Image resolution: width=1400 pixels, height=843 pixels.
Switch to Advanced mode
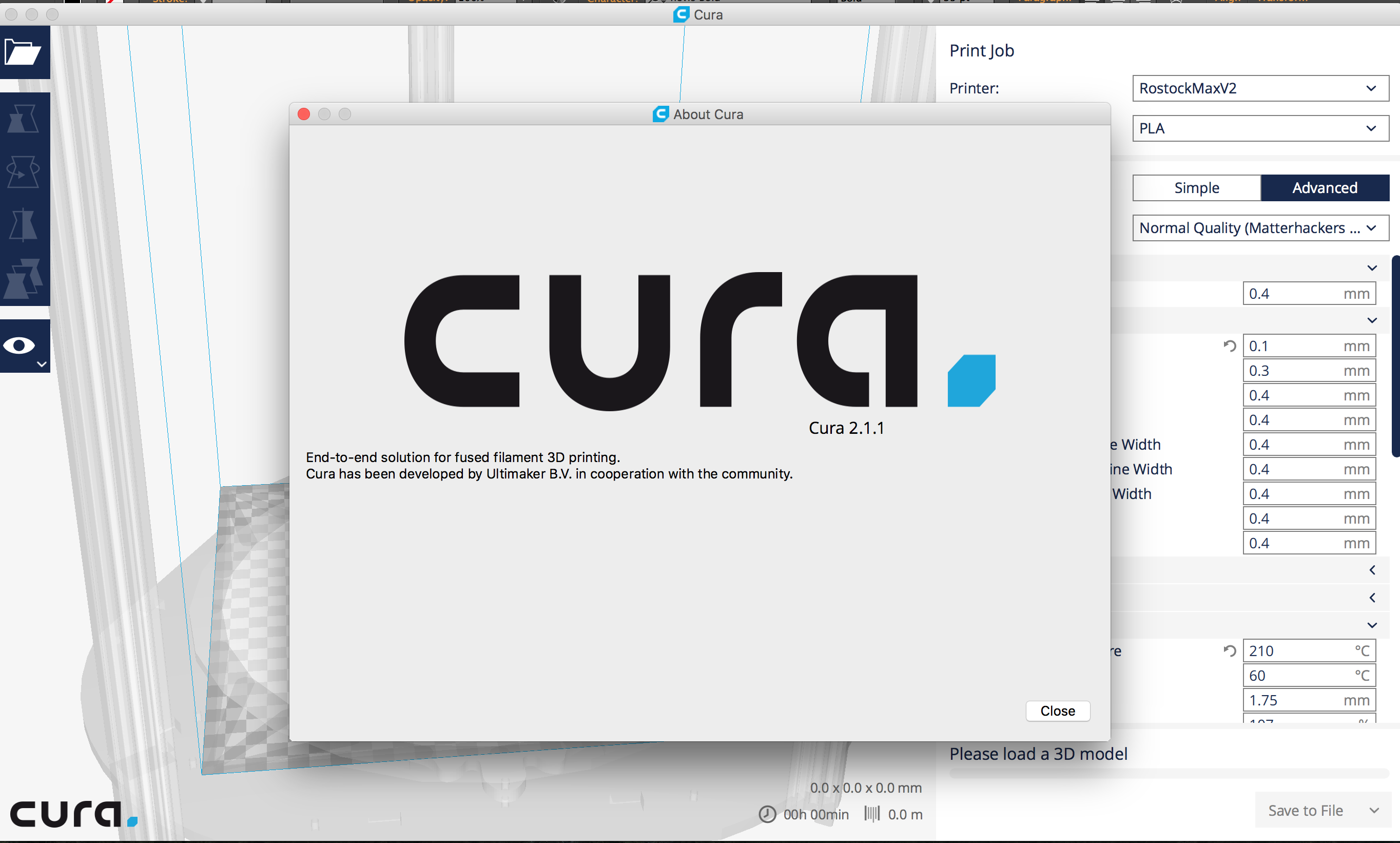point(1325,188)
